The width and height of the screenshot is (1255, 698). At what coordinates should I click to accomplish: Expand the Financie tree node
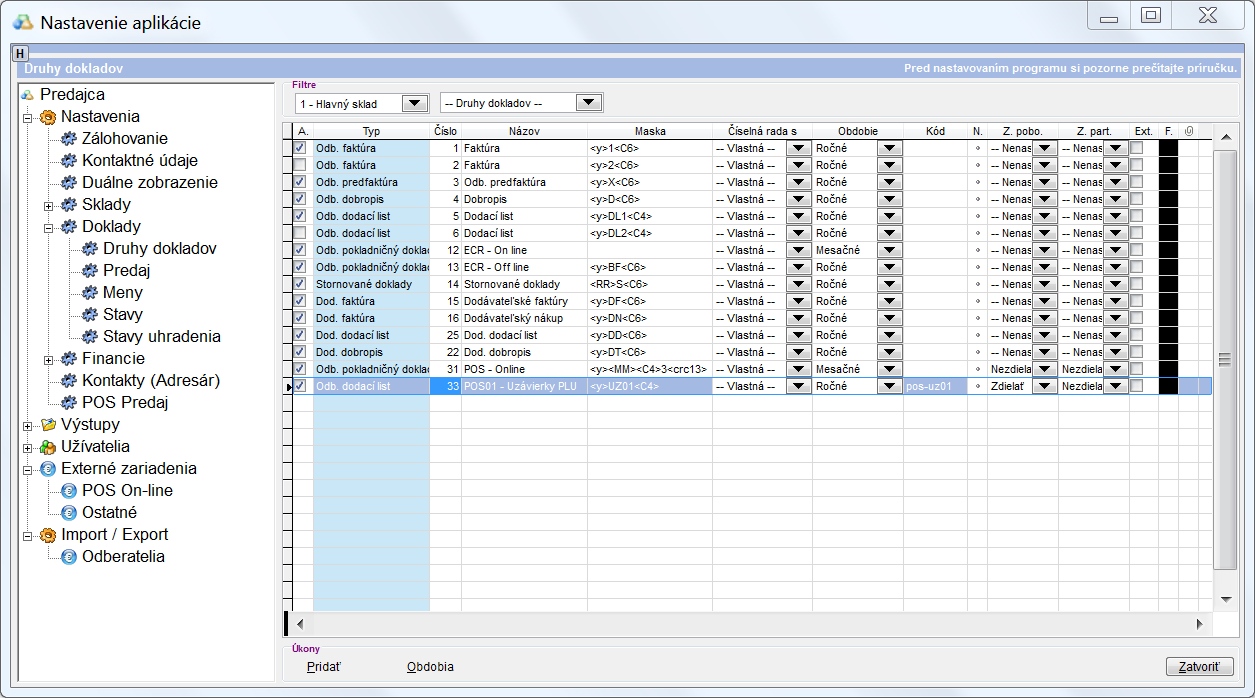(48, 359)
